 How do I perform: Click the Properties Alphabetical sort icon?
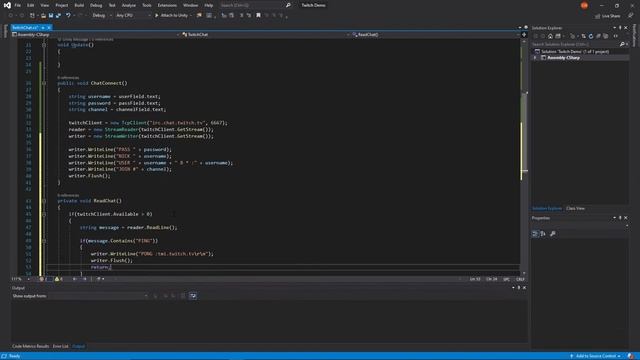[x=543, y=234]
